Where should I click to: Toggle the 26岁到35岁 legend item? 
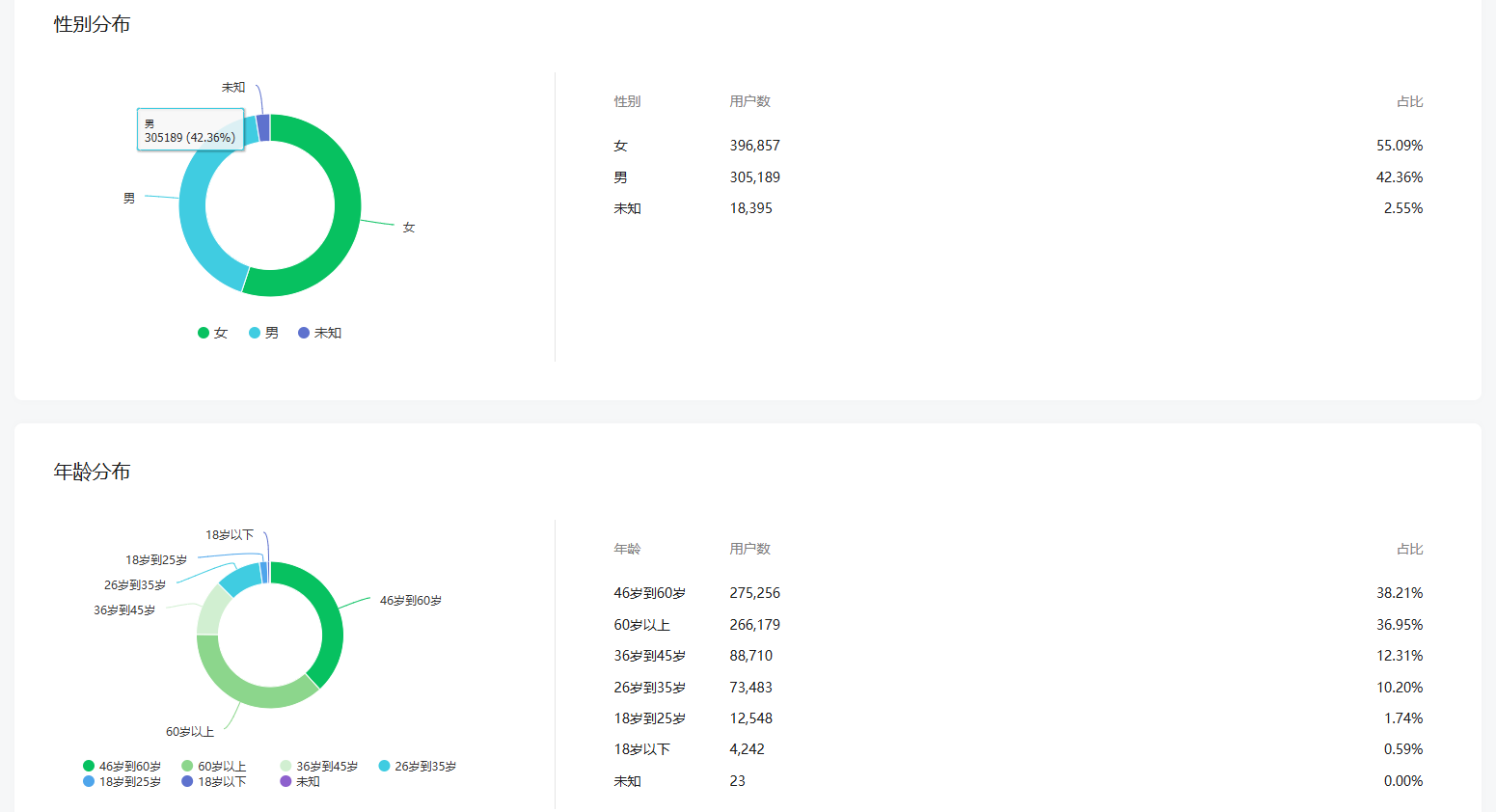coord(418,767)
